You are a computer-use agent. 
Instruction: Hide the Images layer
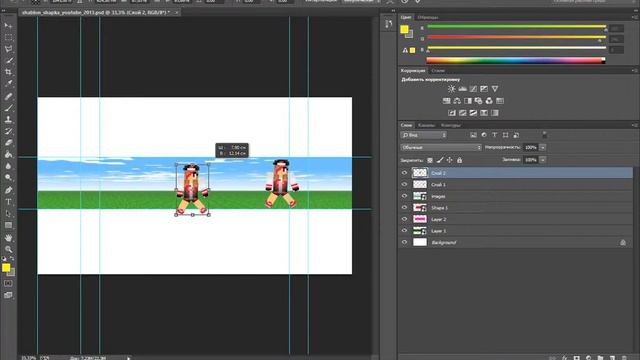(x=404, y=196)
